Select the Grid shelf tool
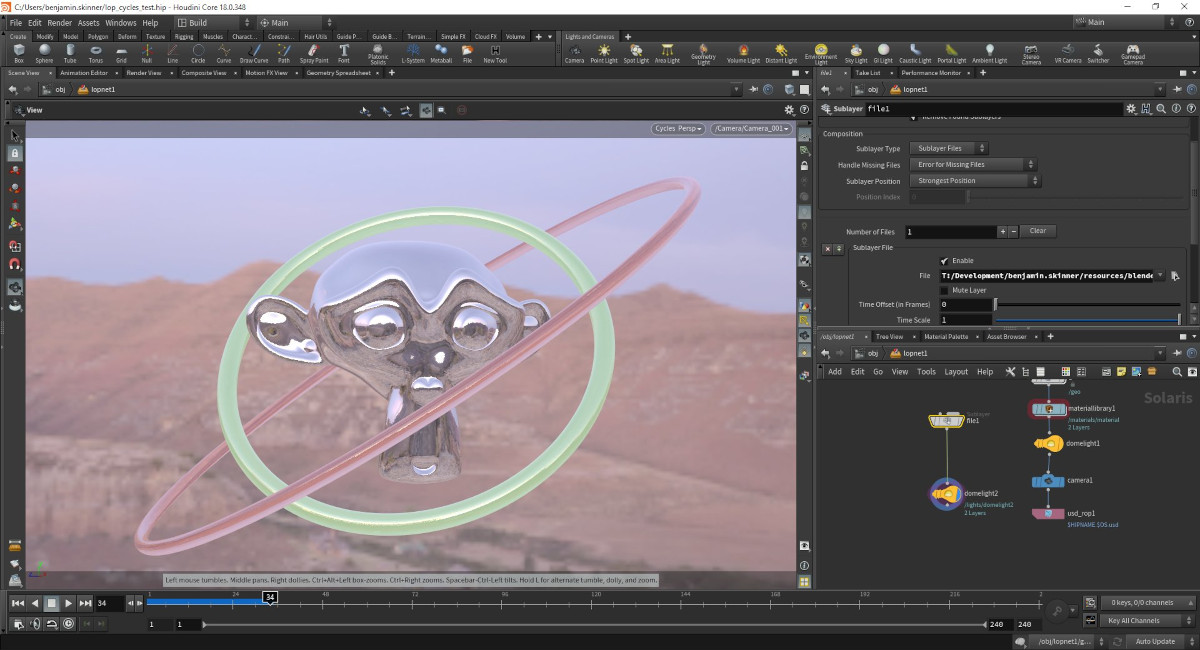 (x=121, y=52)
